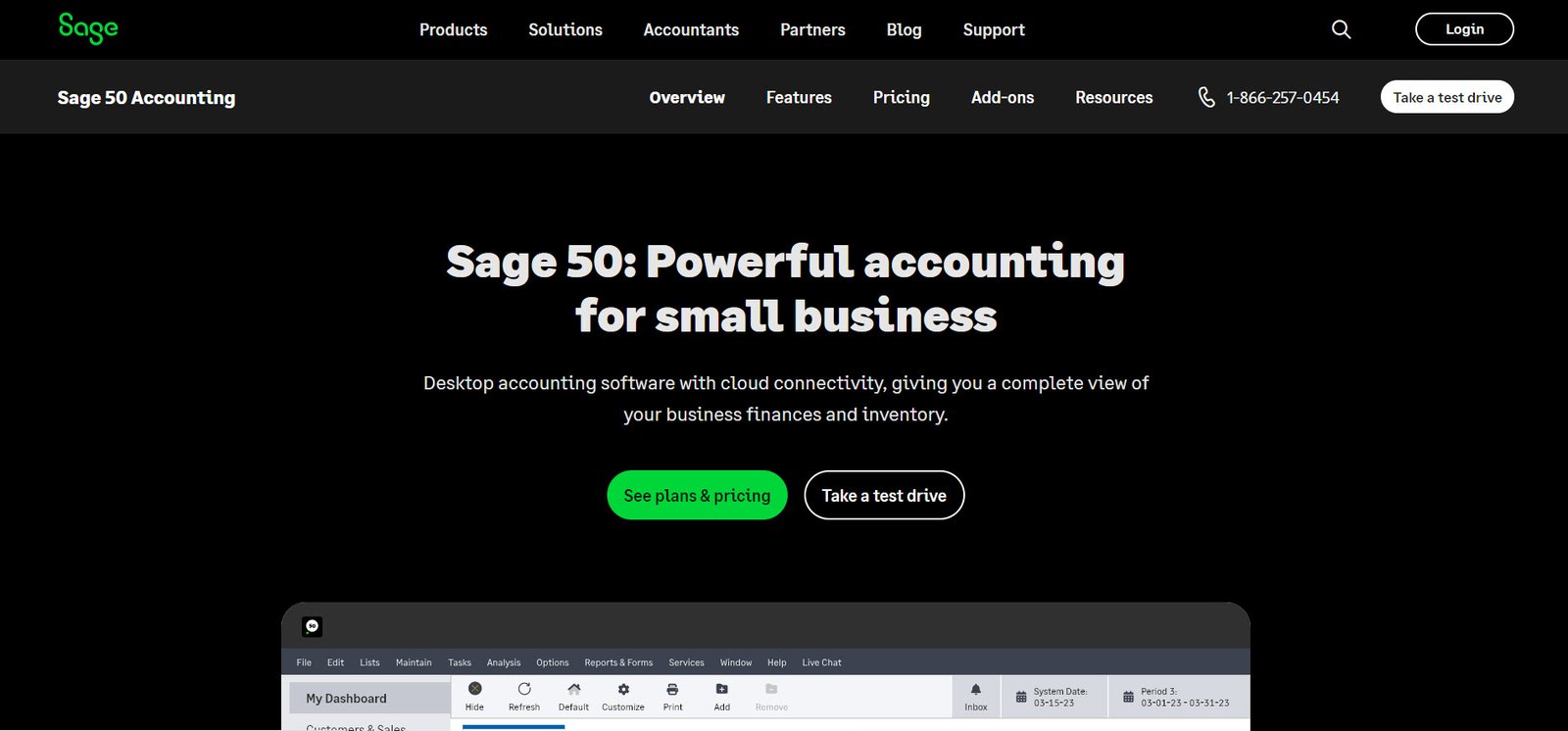Call the 1-866-257-0454 number link

click(x=1283, y=97)
